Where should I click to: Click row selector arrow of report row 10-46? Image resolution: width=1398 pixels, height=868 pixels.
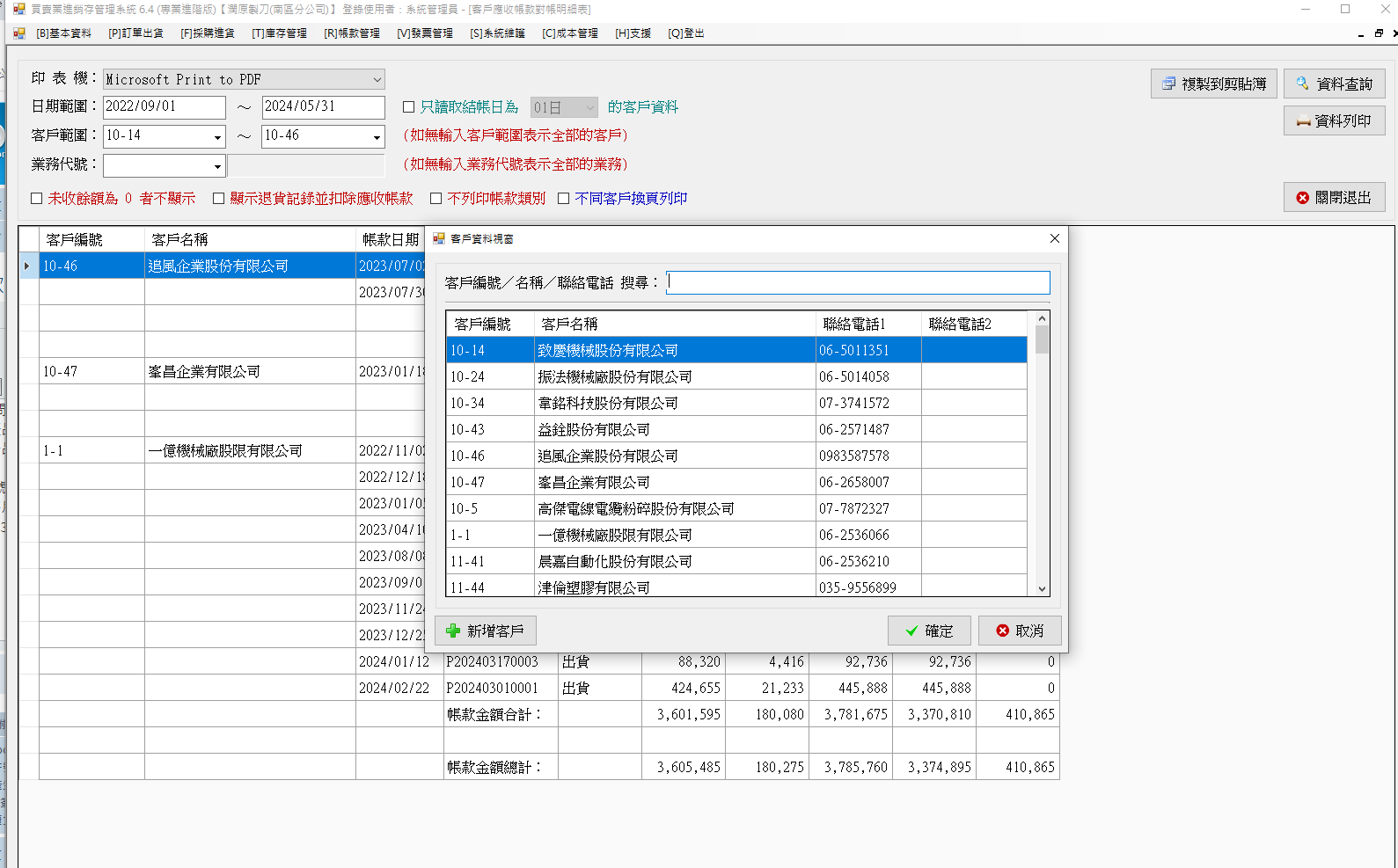28,266
